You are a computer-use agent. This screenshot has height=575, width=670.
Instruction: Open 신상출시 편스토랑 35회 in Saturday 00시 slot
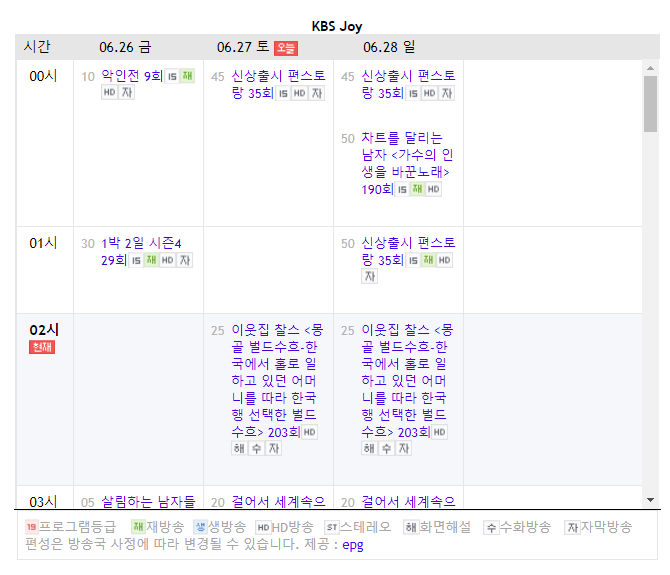pos(278,84)
